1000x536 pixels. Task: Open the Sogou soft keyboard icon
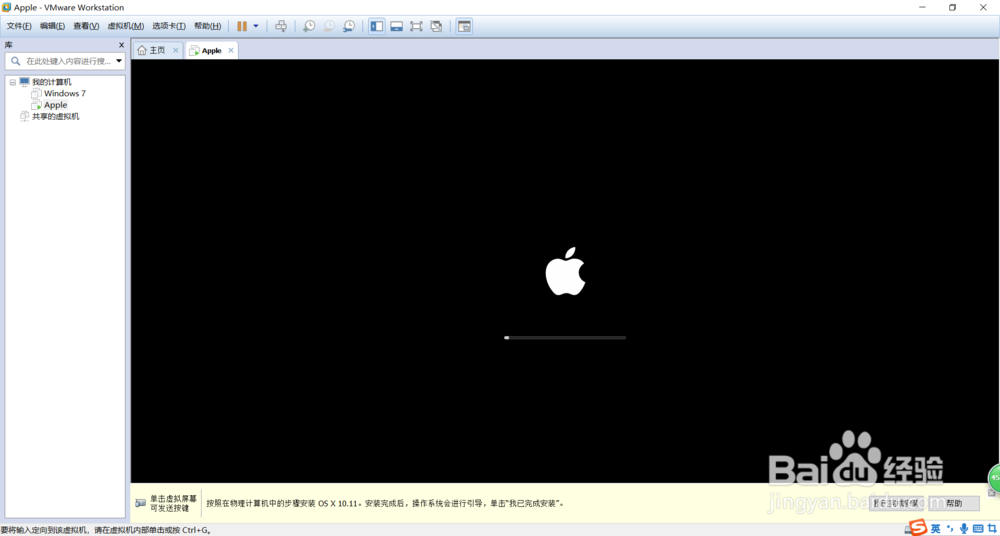(x=976, y=528)
